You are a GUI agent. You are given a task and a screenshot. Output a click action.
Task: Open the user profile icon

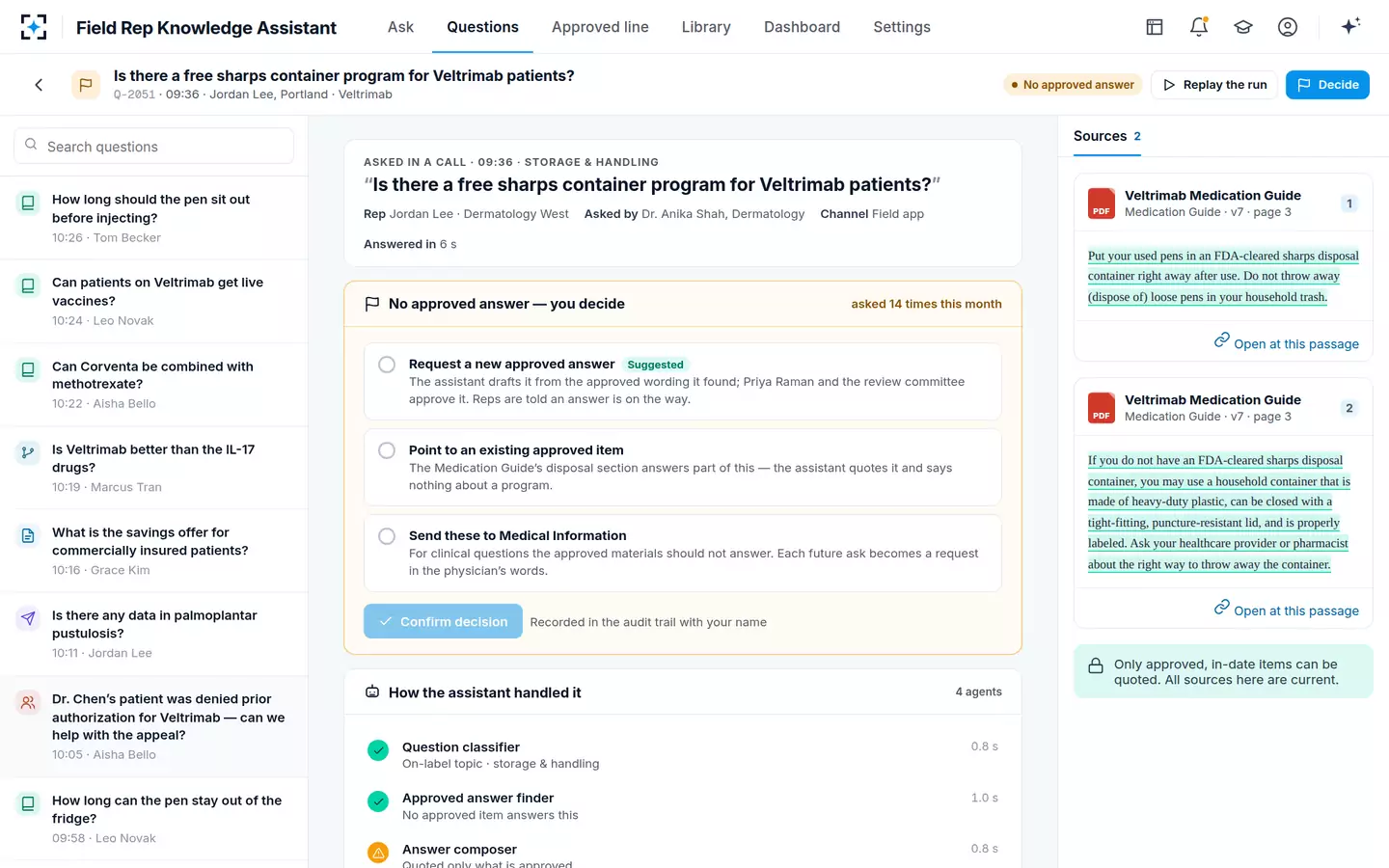[x=1288, y=27]
